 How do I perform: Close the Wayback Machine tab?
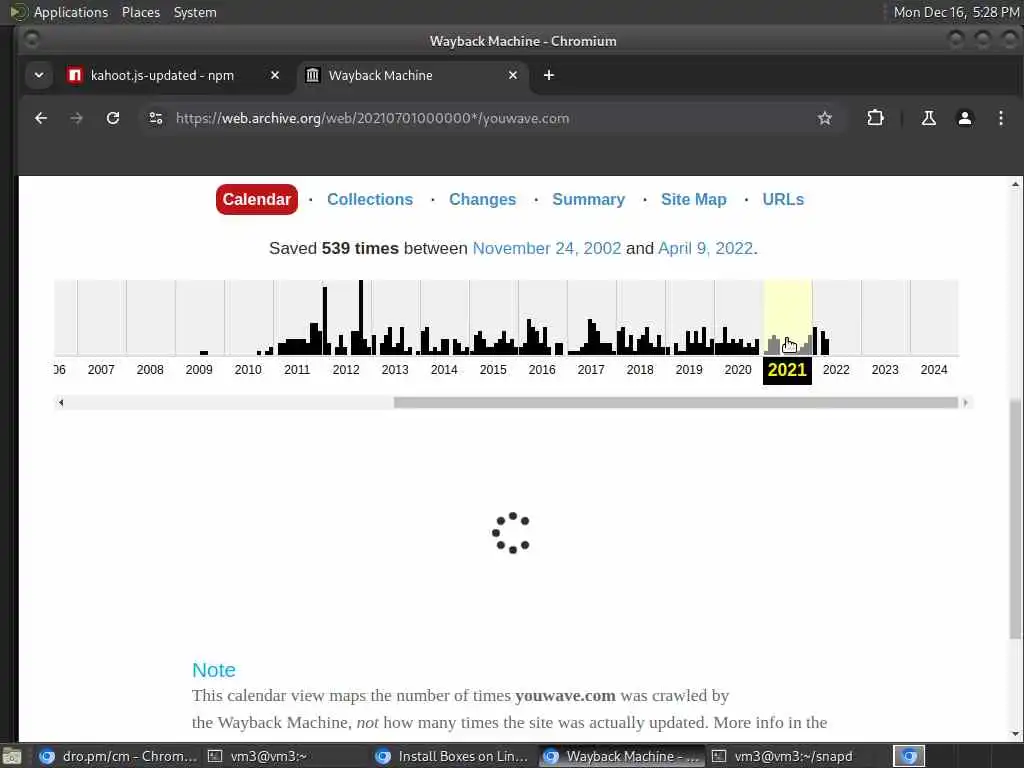pos(513,75)
